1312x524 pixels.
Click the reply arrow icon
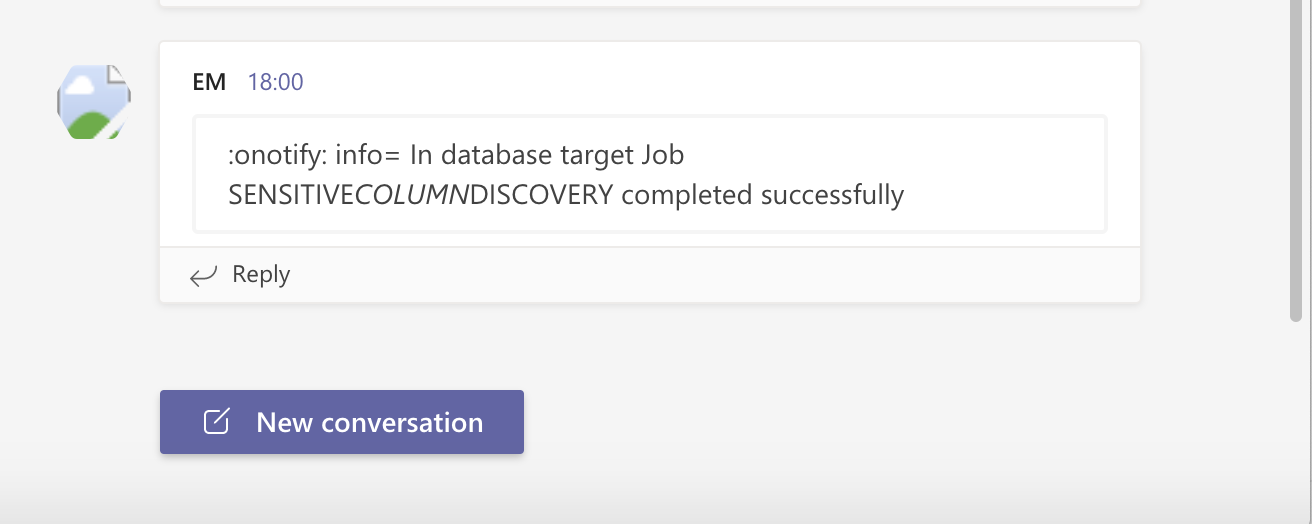[204, 276]
